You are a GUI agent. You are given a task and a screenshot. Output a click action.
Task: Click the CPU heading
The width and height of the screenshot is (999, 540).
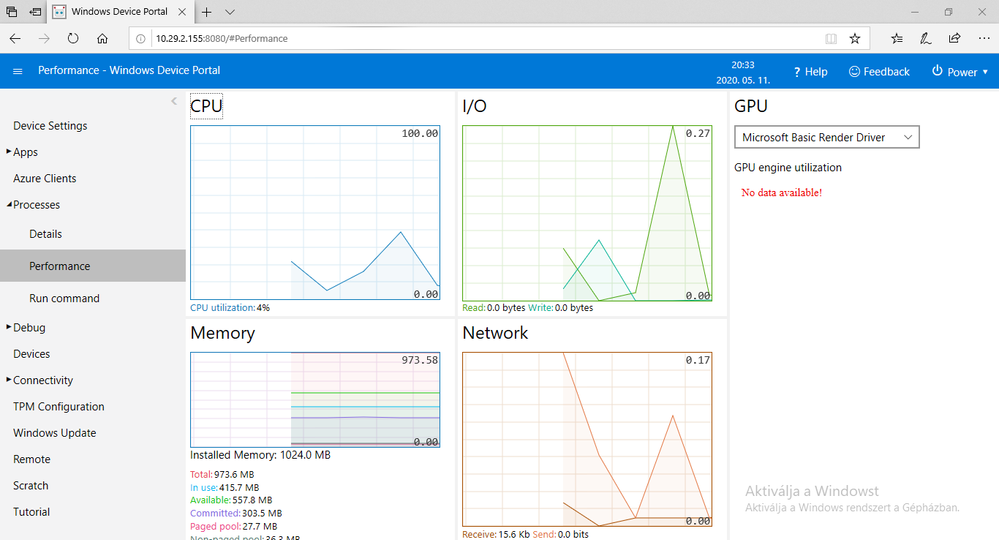206,106
